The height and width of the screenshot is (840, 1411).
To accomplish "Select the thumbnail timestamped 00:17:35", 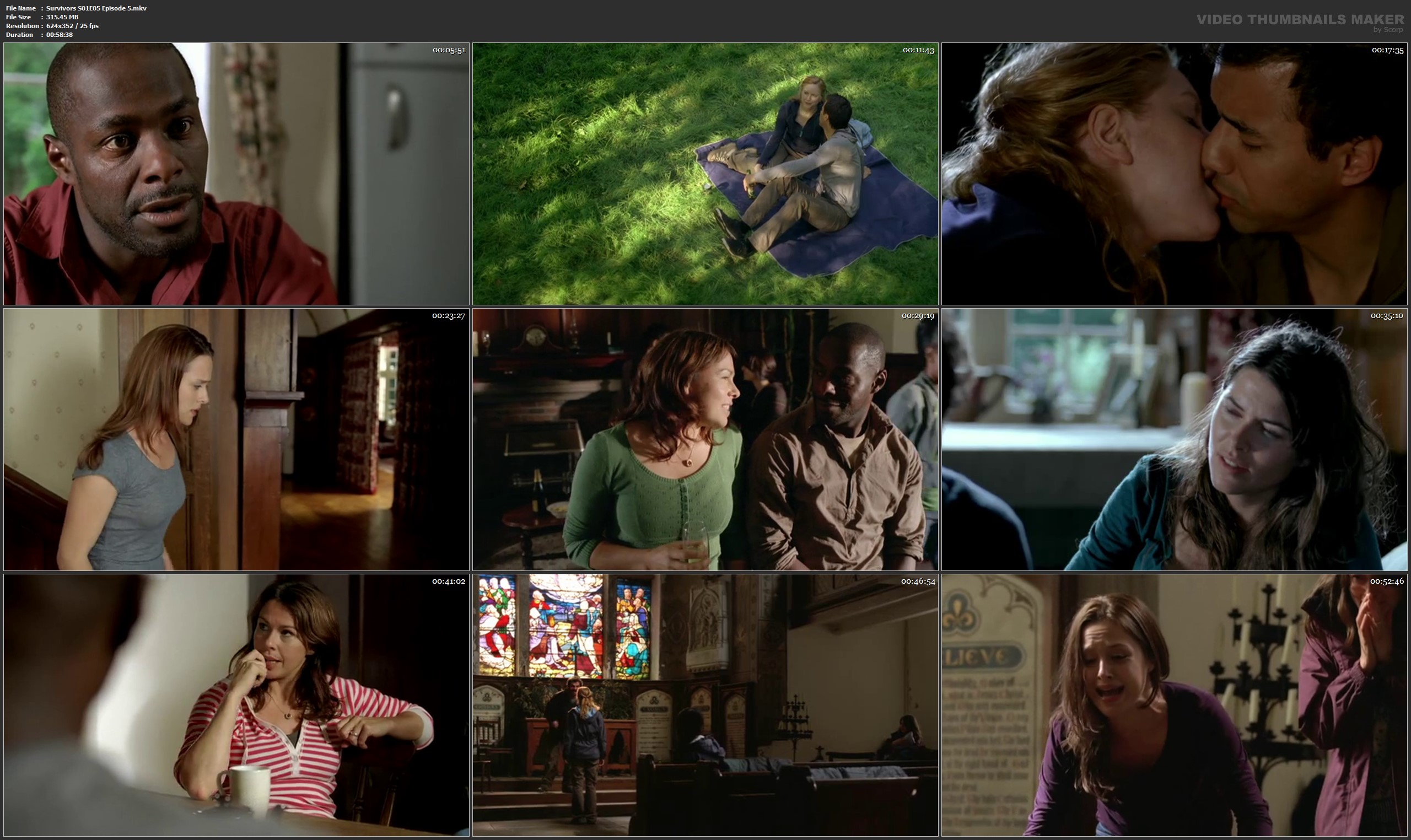I will pyautogui.click(x=1175, y=174).
